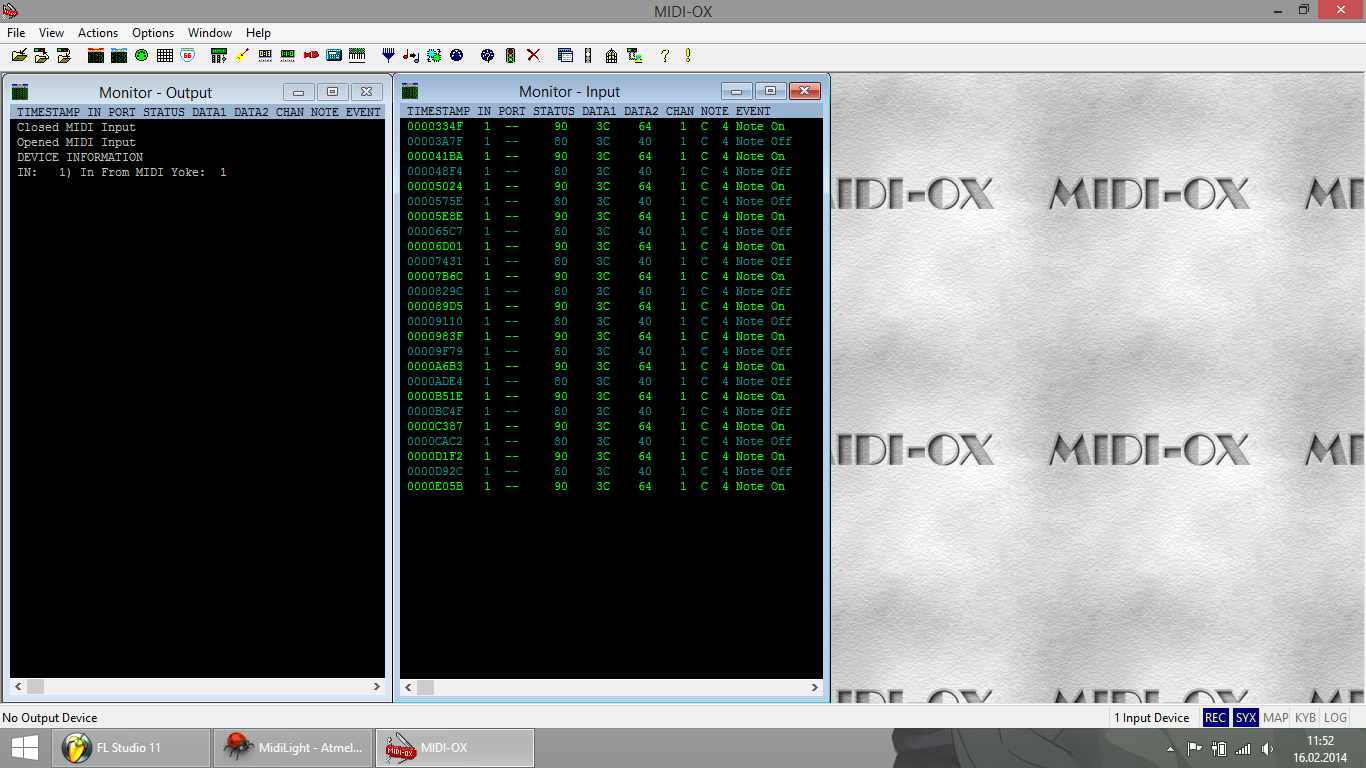This screenshot has height=768, width=1366.
Task: Open the Options menu
Action: (x=153, y=33)
